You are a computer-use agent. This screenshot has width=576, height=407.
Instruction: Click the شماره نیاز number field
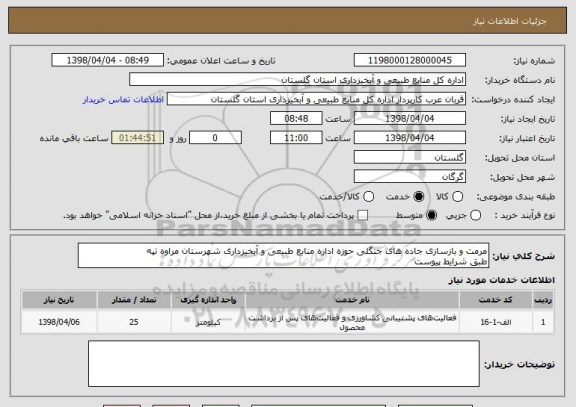pos(410,60)
